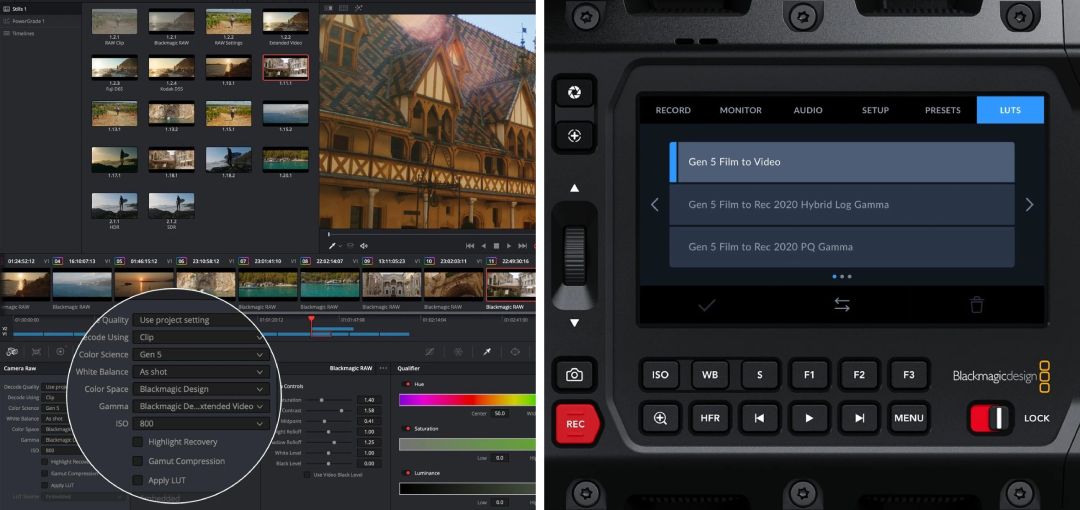Switch to the MONITOR tab on camera
This screenshot has width=1080, height=510.
coord(740,110)
